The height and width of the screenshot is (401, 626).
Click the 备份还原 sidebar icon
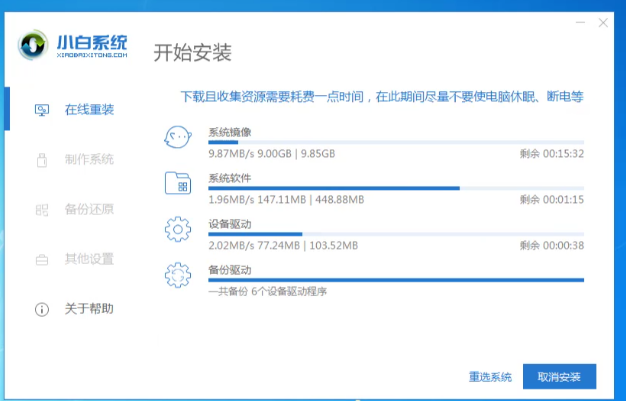(42, 209)
